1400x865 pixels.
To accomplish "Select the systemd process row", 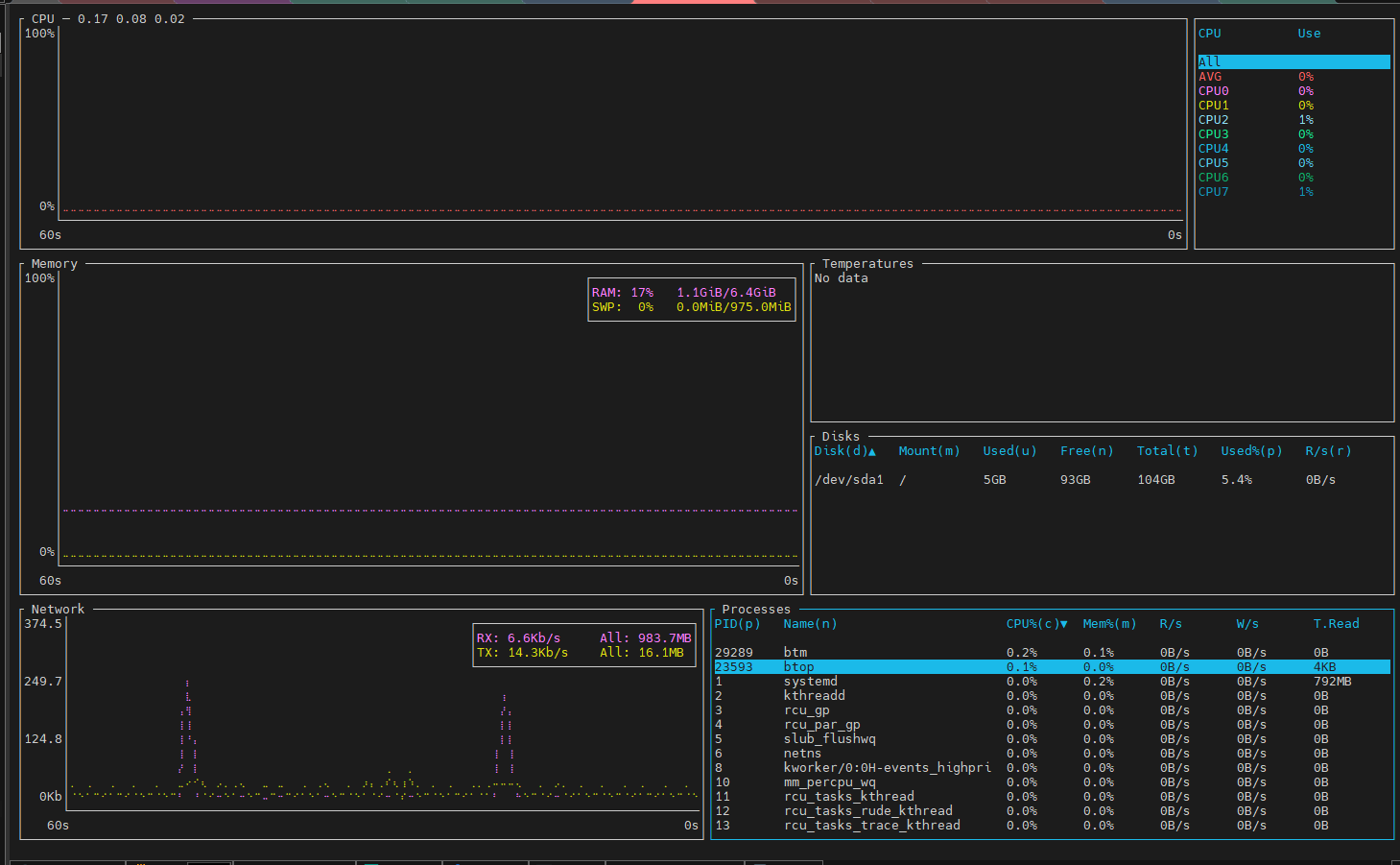I will coord(1052,681).
